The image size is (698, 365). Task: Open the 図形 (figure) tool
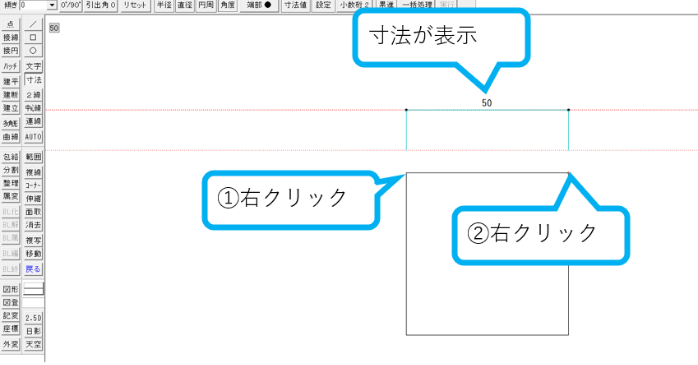tap(11, 289)
